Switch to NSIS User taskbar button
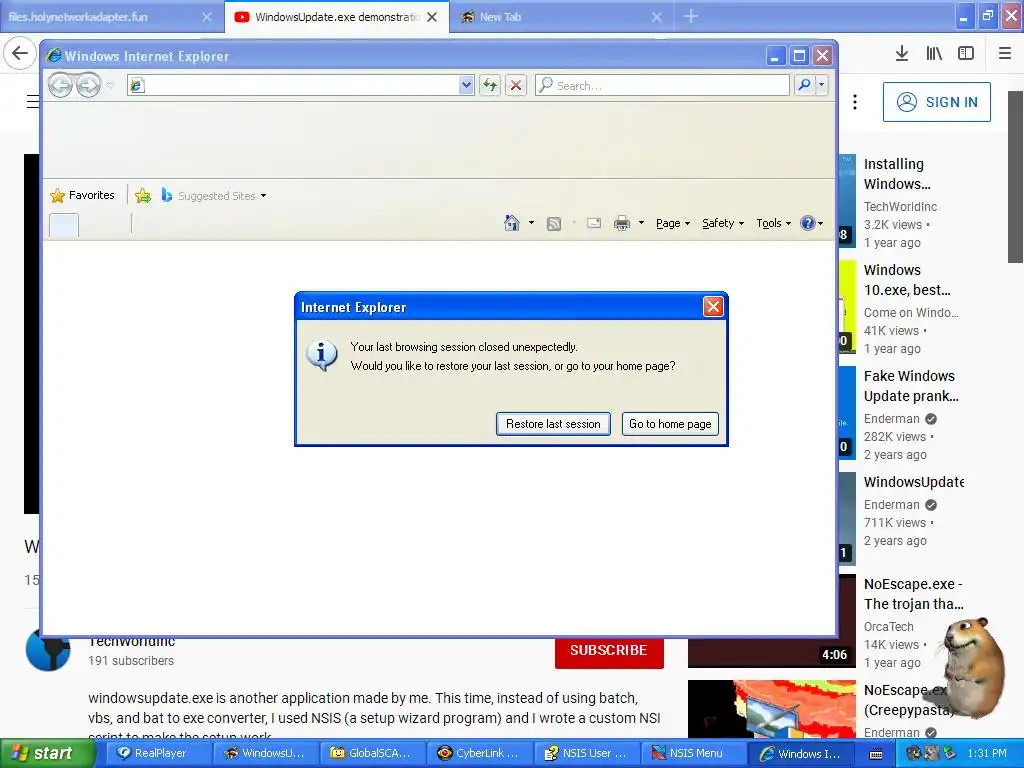This screenshot has width=1024, height=768. 586,753
